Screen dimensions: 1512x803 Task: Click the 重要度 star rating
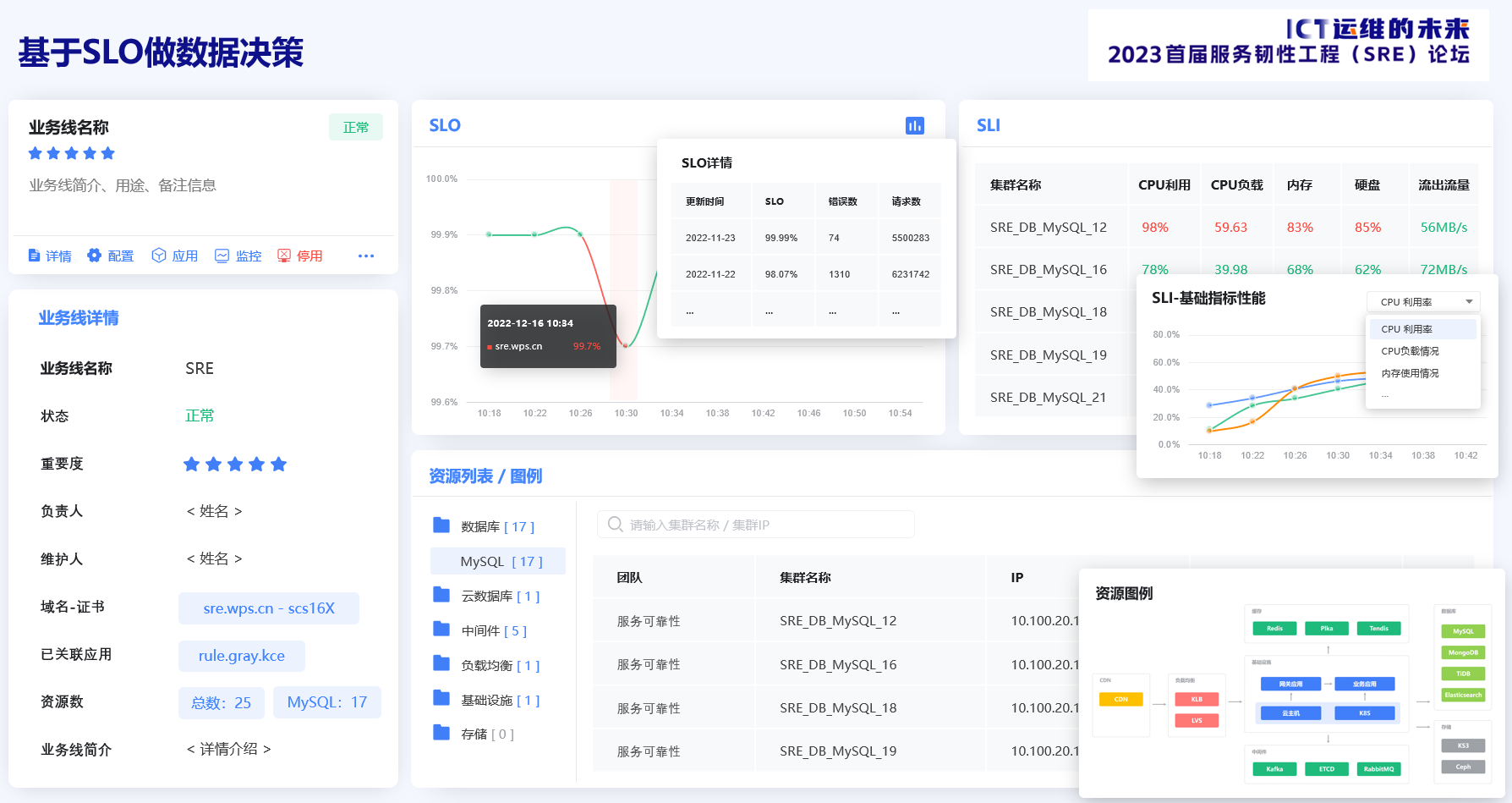click(235, 464)
